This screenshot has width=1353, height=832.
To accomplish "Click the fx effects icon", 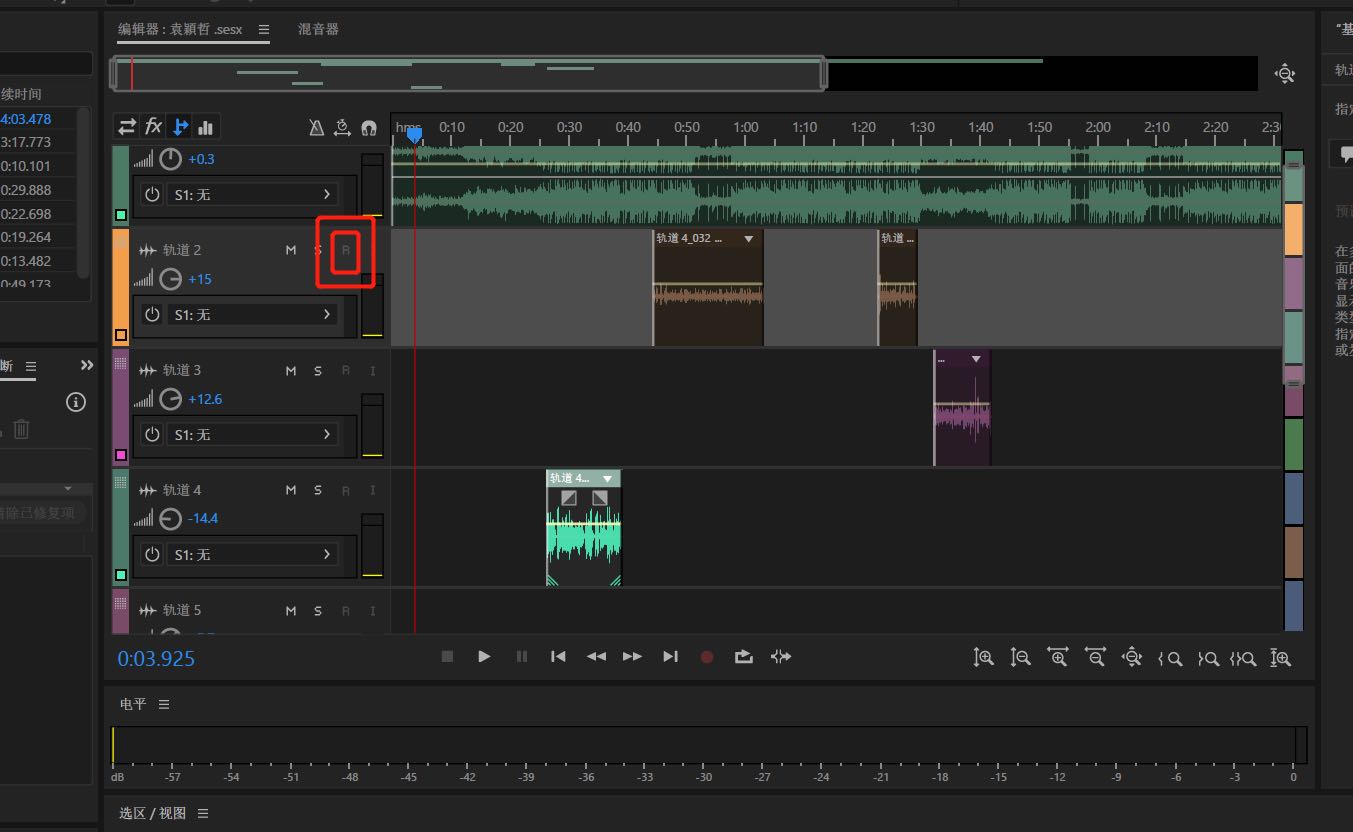I will (x=153, y=127).
